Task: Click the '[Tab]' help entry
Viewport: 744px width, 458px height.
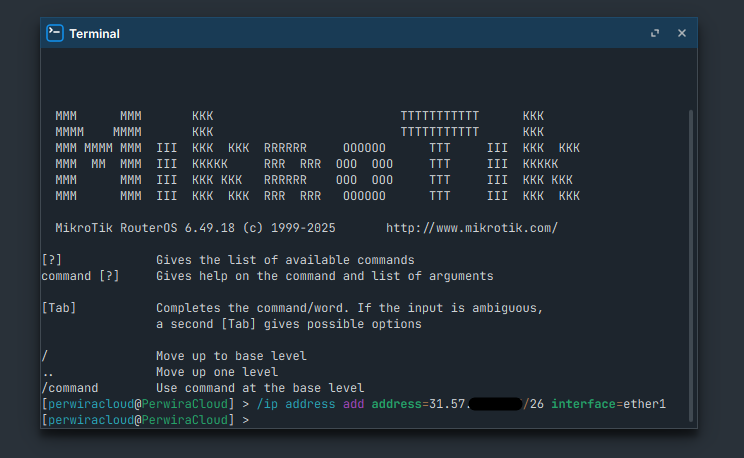Action: tap(59, 308)
